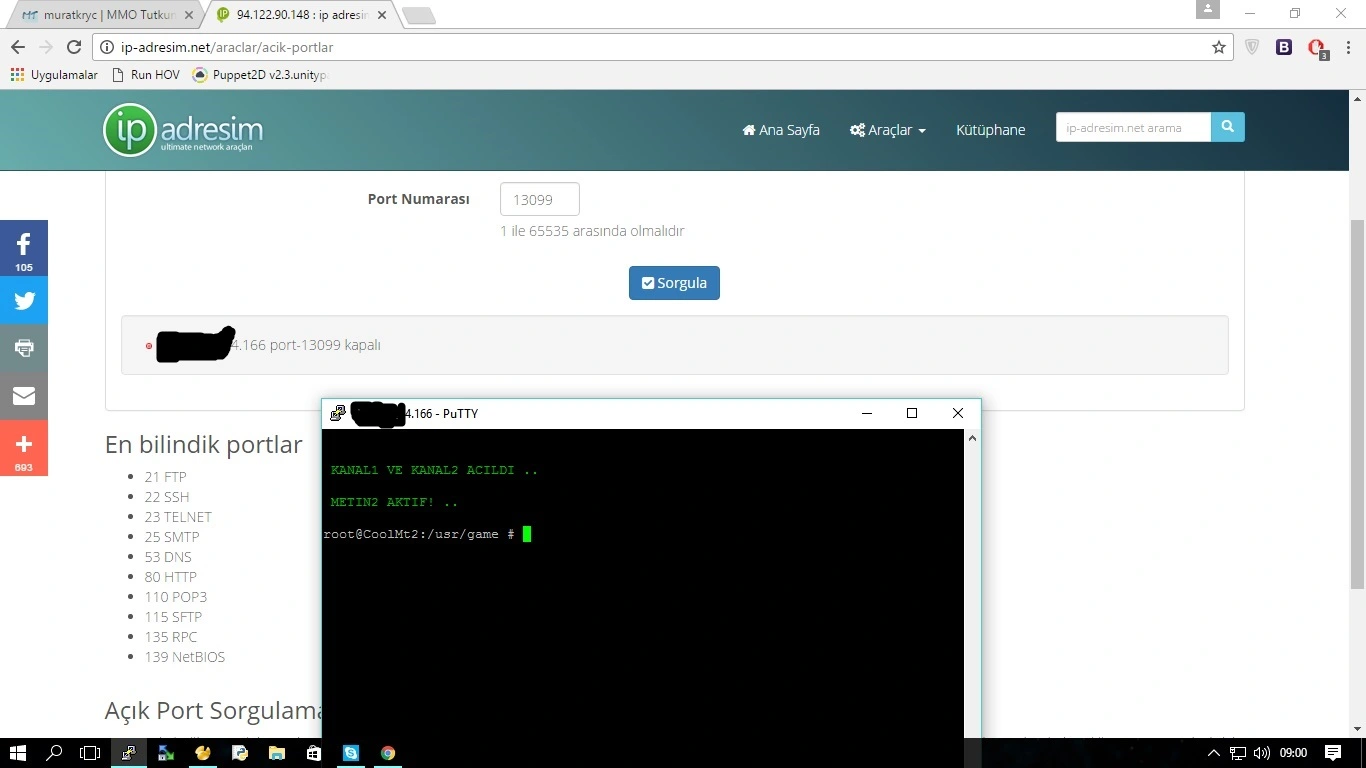The image size is (1366, 768).
Task: Click the blue search magnifier button
Action: point(1228,127)
